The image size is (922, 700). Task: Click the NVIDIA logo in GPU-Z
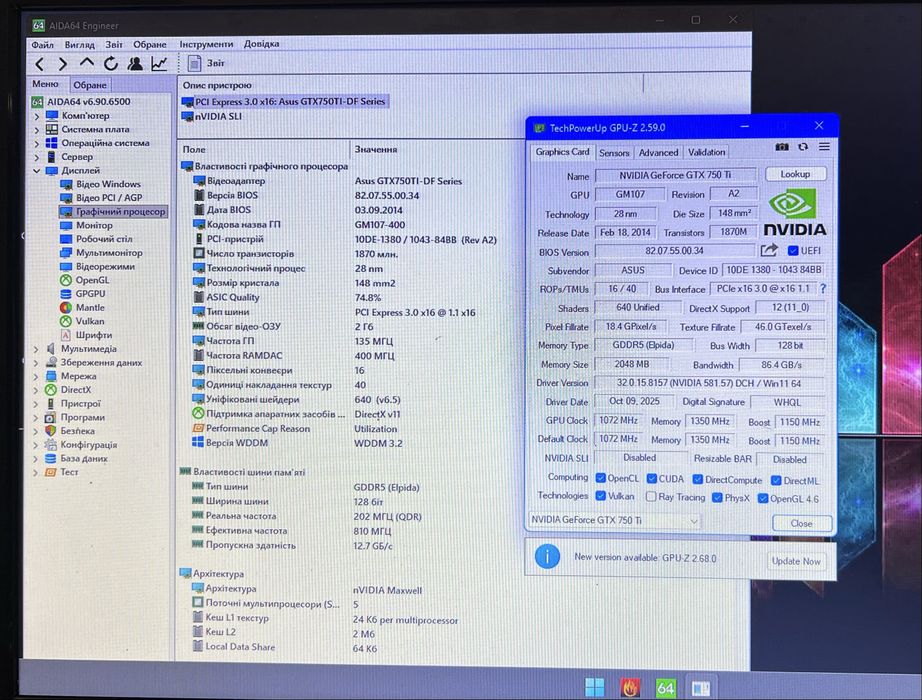point(795,212)
